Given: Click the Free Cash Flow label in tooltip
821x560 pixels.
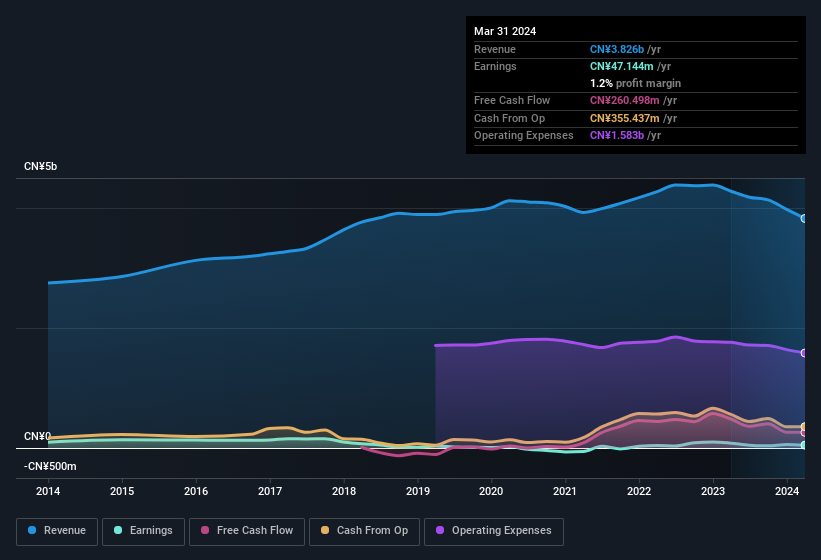Looking at the screenshot, I should tap(512, 100).
